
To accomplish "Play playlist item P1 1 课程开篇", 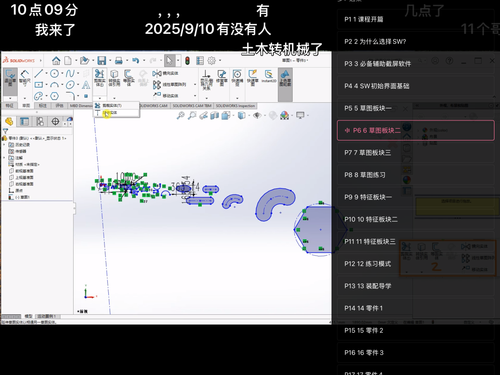I will pyautogui.click(x=415, y=19).
